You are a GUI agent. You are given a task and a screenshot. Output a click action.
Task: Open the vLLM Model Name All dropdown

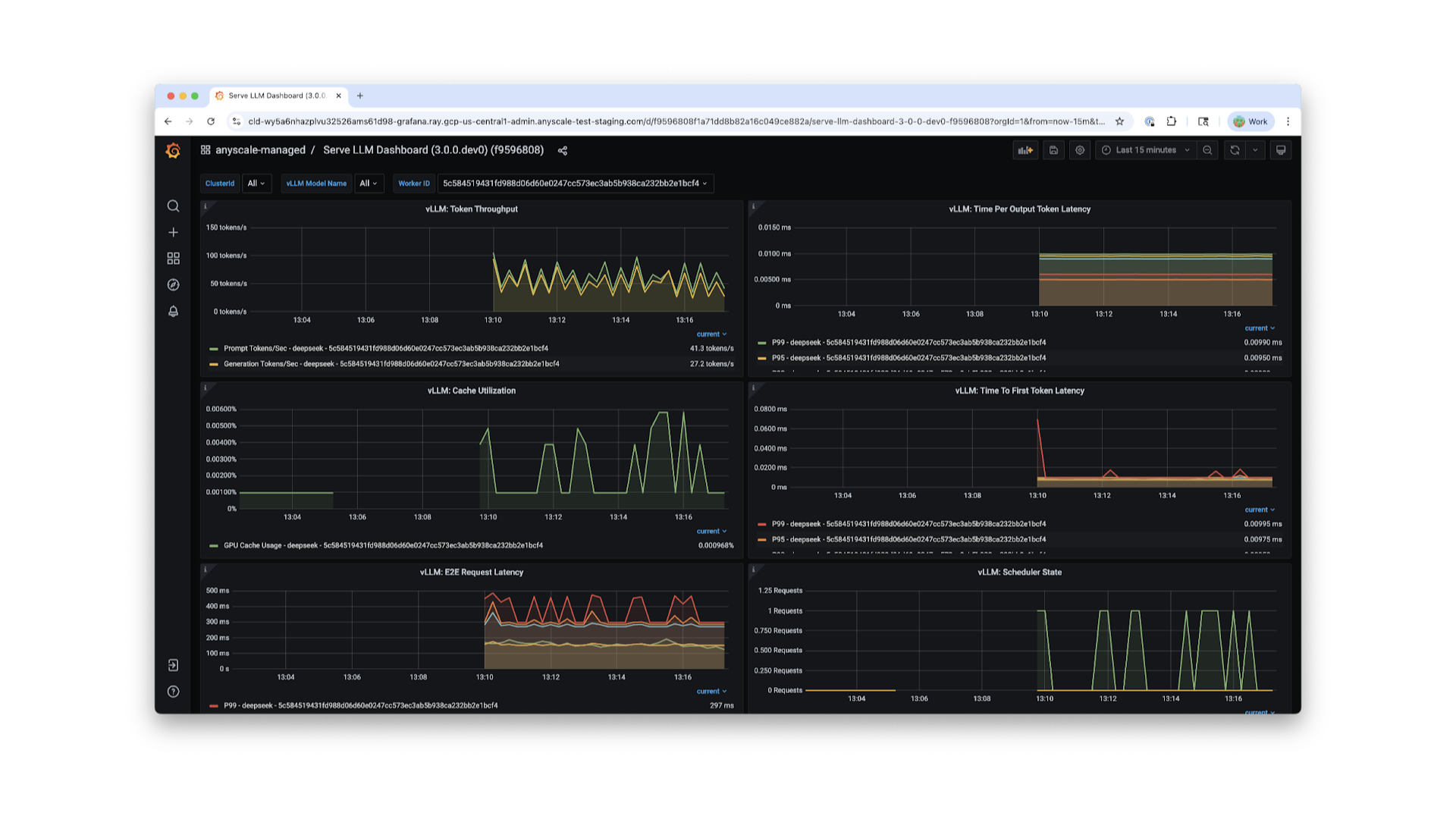369,184
